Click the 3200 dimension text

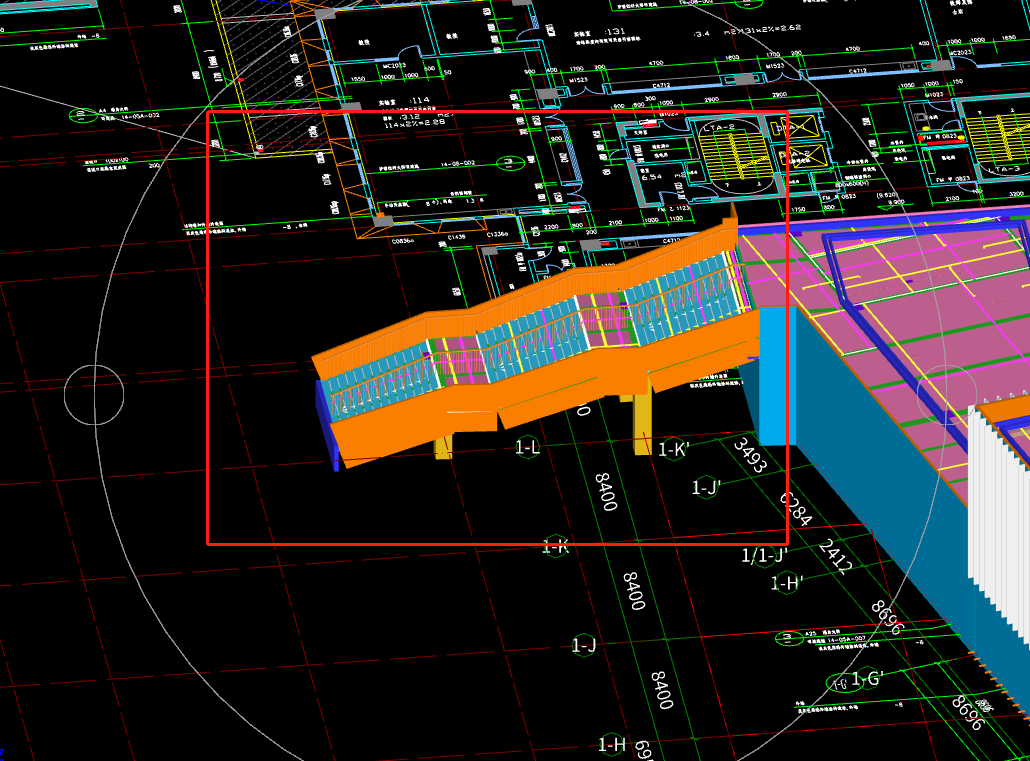pos(1016,194)
